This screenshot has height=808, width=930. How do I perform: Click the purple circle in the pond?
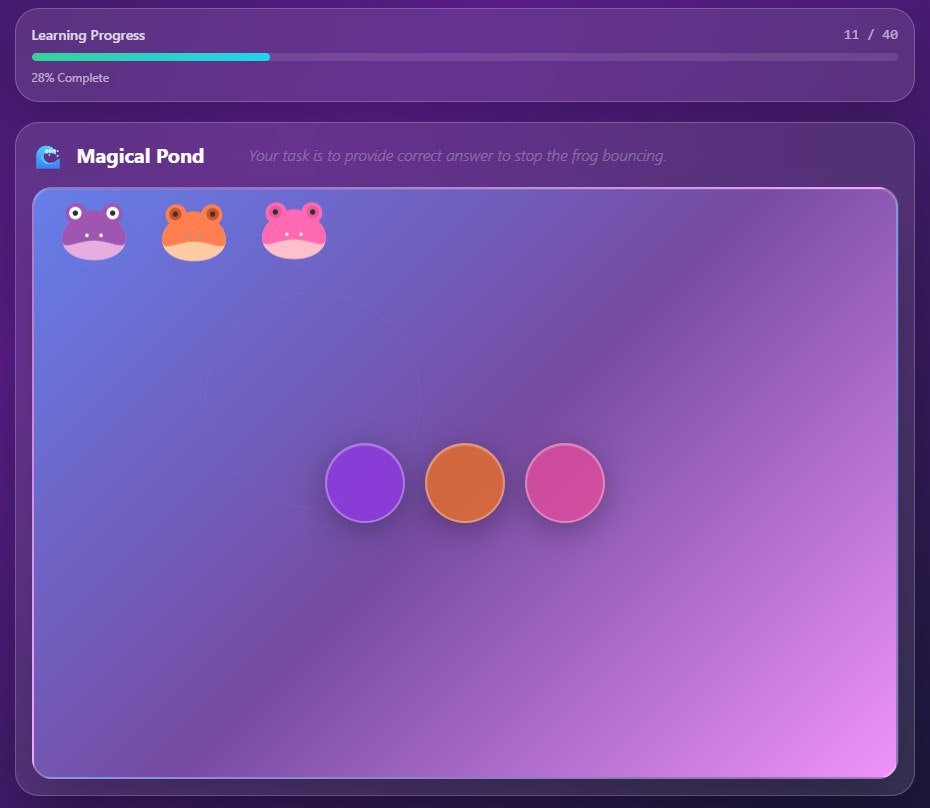click(365, 483)
